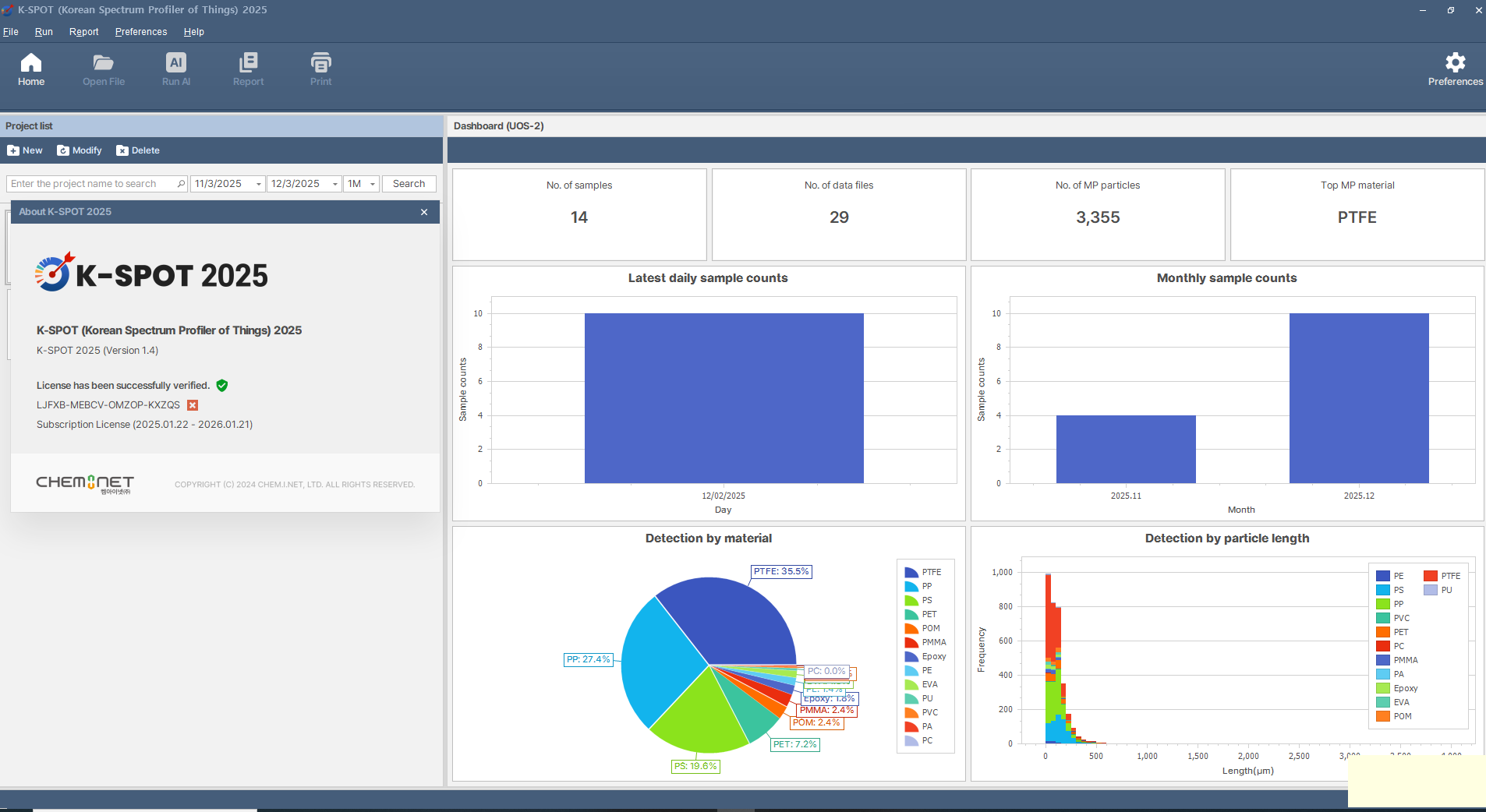Click Modify in project list
The image size is (1486, 812).
pyautogui.click(x=80, y=150)
